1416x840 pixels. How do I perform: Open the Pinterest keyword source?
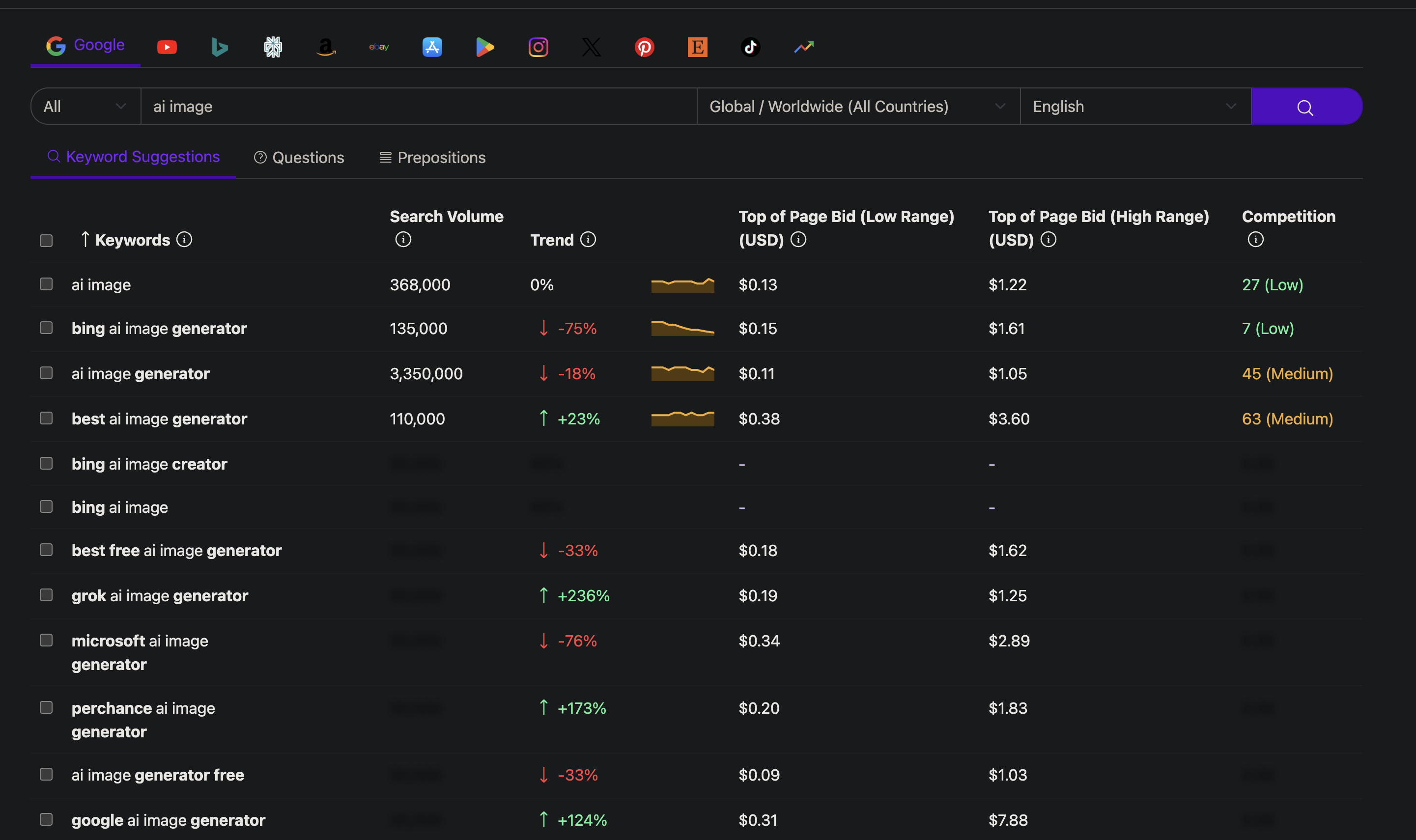[x=644, y=47]
